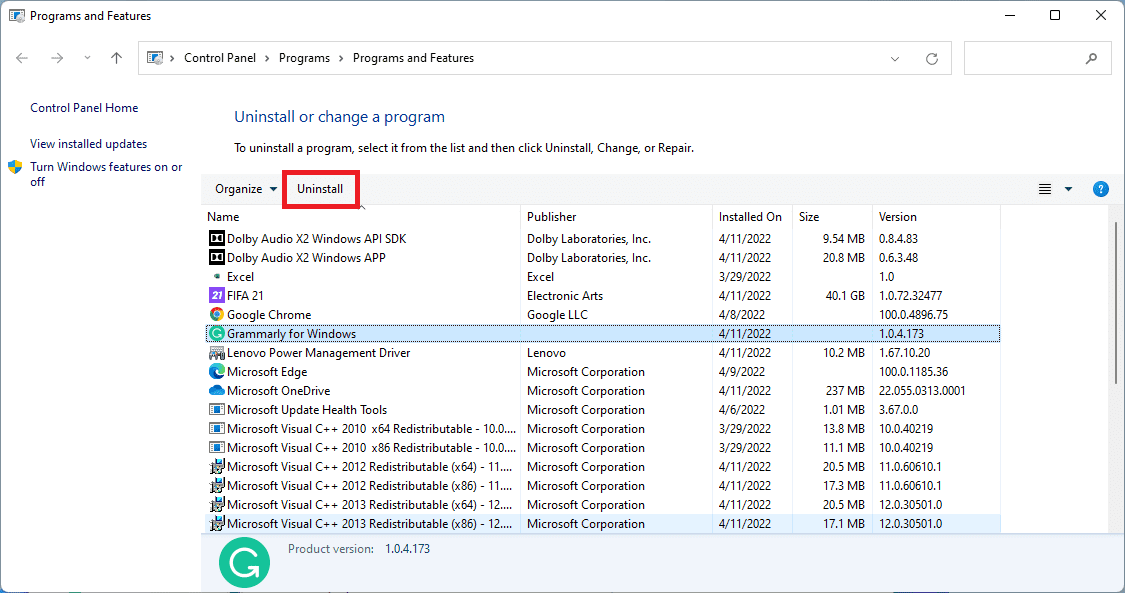Click Programs and Features in the breadcrumb
Screen dimensions: 1125x593
pos(413,58)
